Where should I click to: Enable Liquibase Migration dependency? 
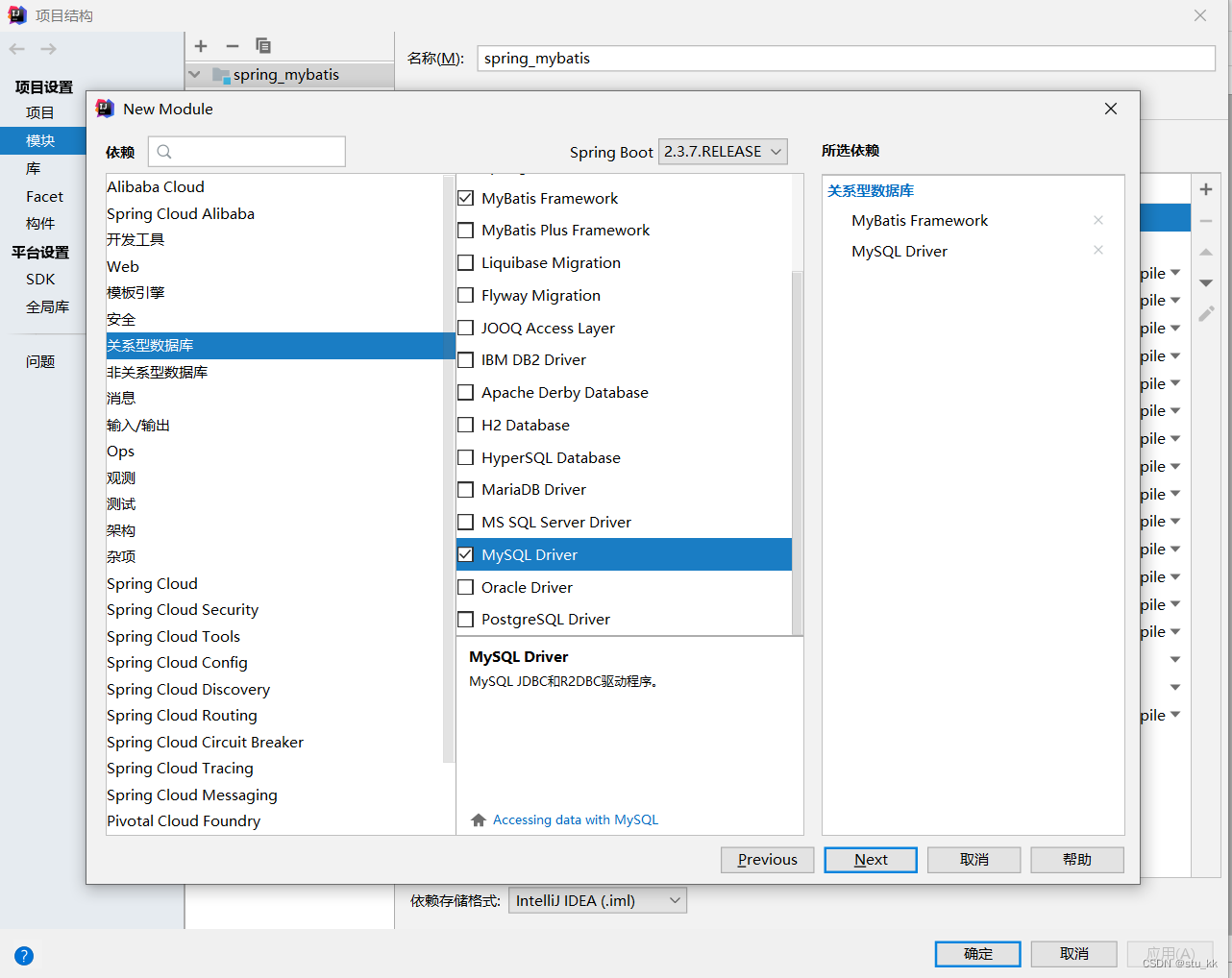pos(466,262)
